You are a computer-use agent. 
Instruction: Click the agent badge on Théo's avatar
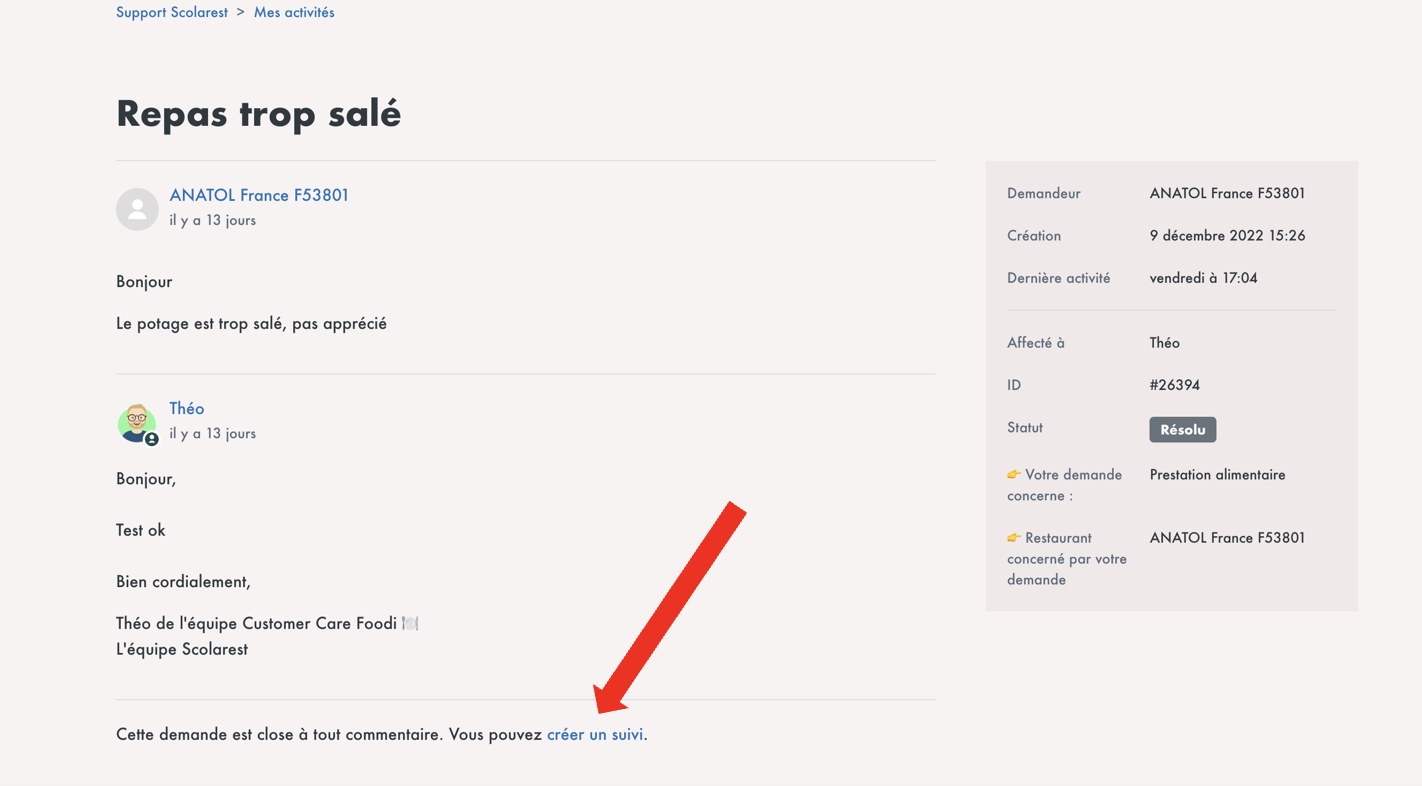tap(152, 439)
